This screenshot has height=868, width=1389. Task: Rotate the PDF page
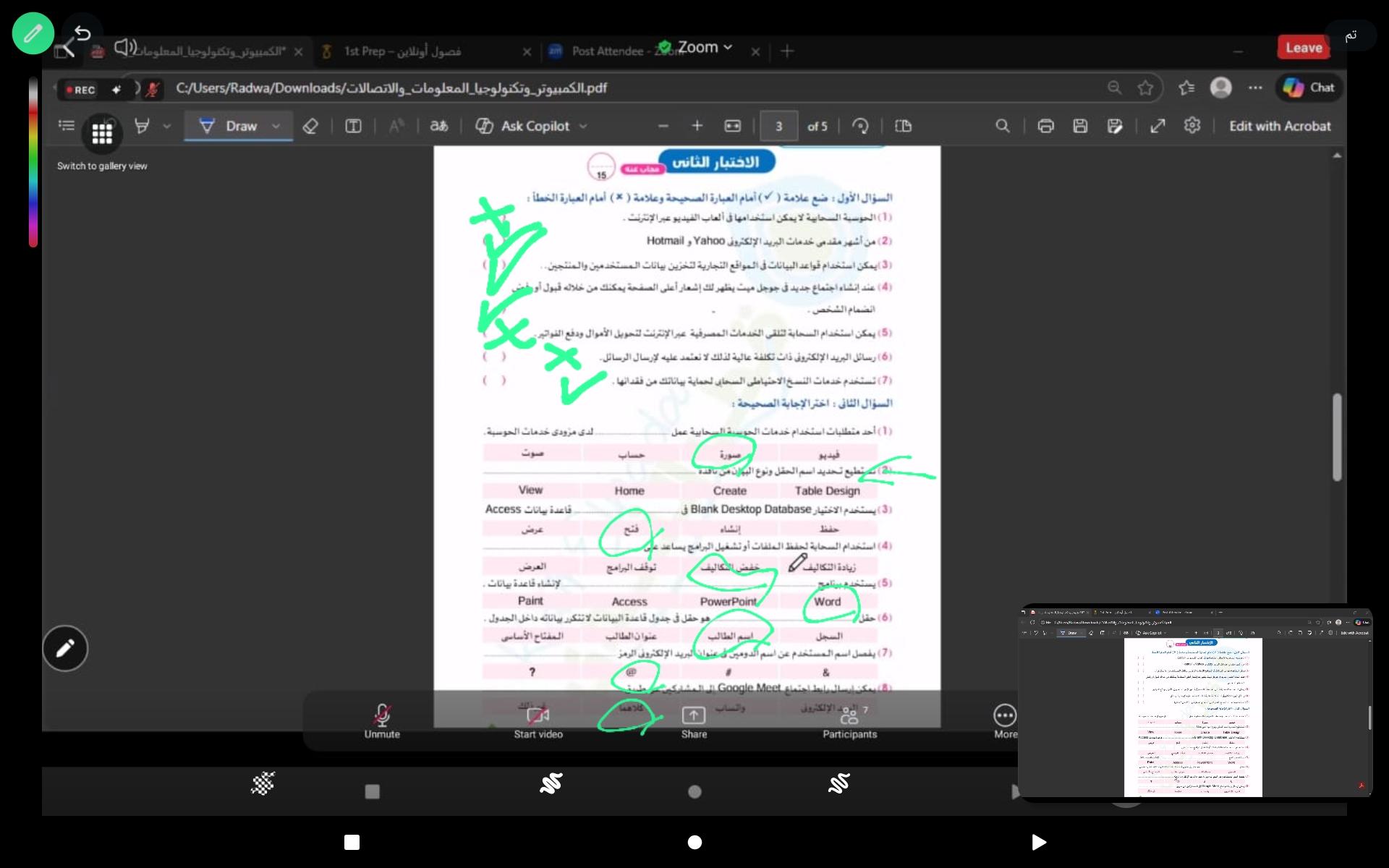[860, 126]
